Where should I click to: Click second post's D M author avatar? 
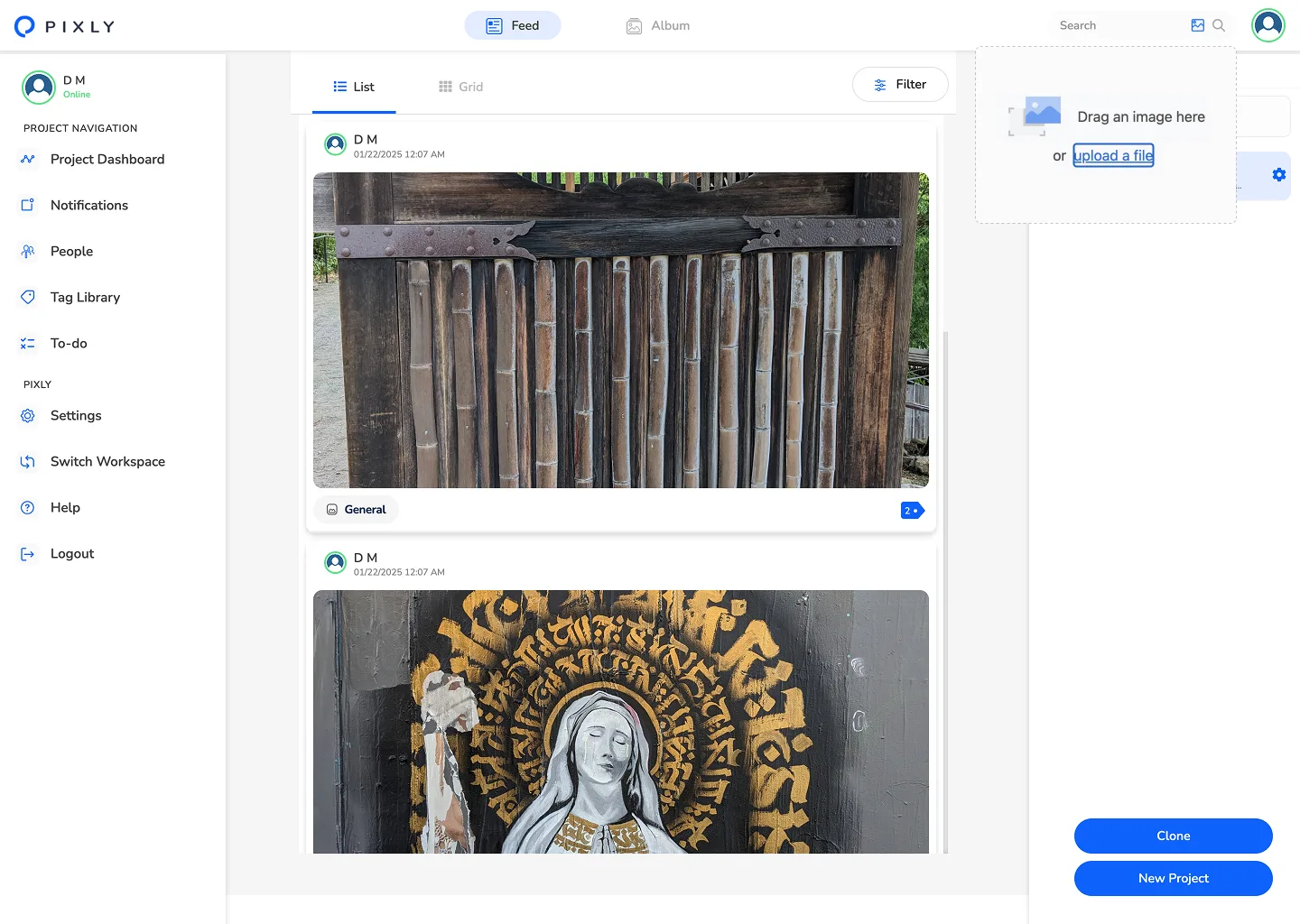pyautogui.click(x=336, y=563)
